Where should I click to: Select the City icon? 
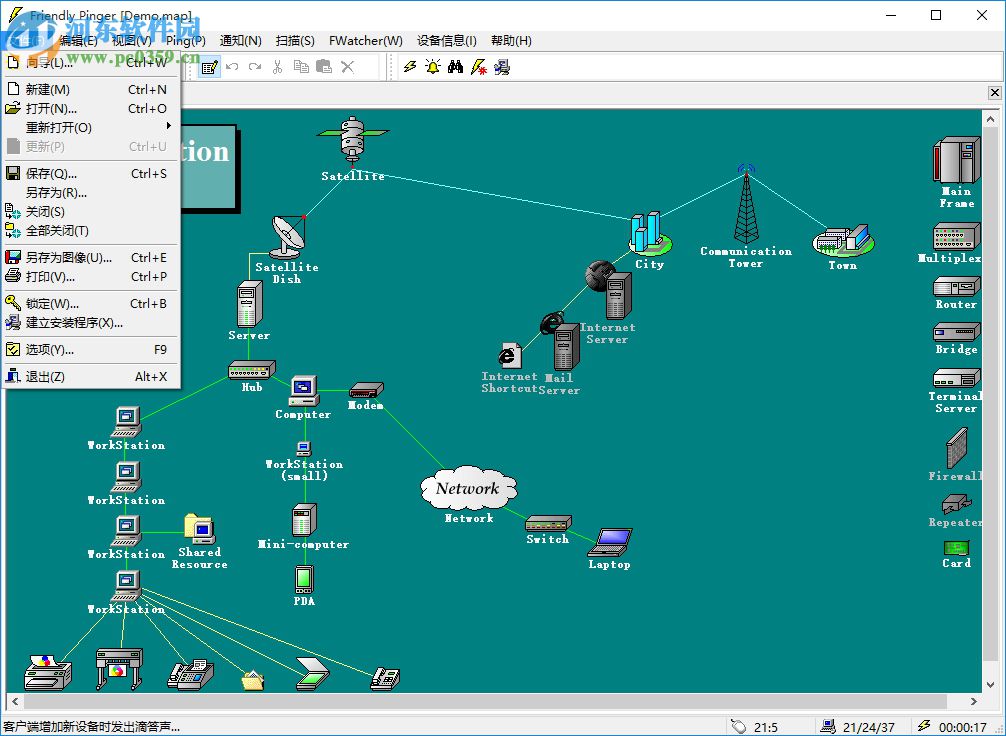[649, 234]
